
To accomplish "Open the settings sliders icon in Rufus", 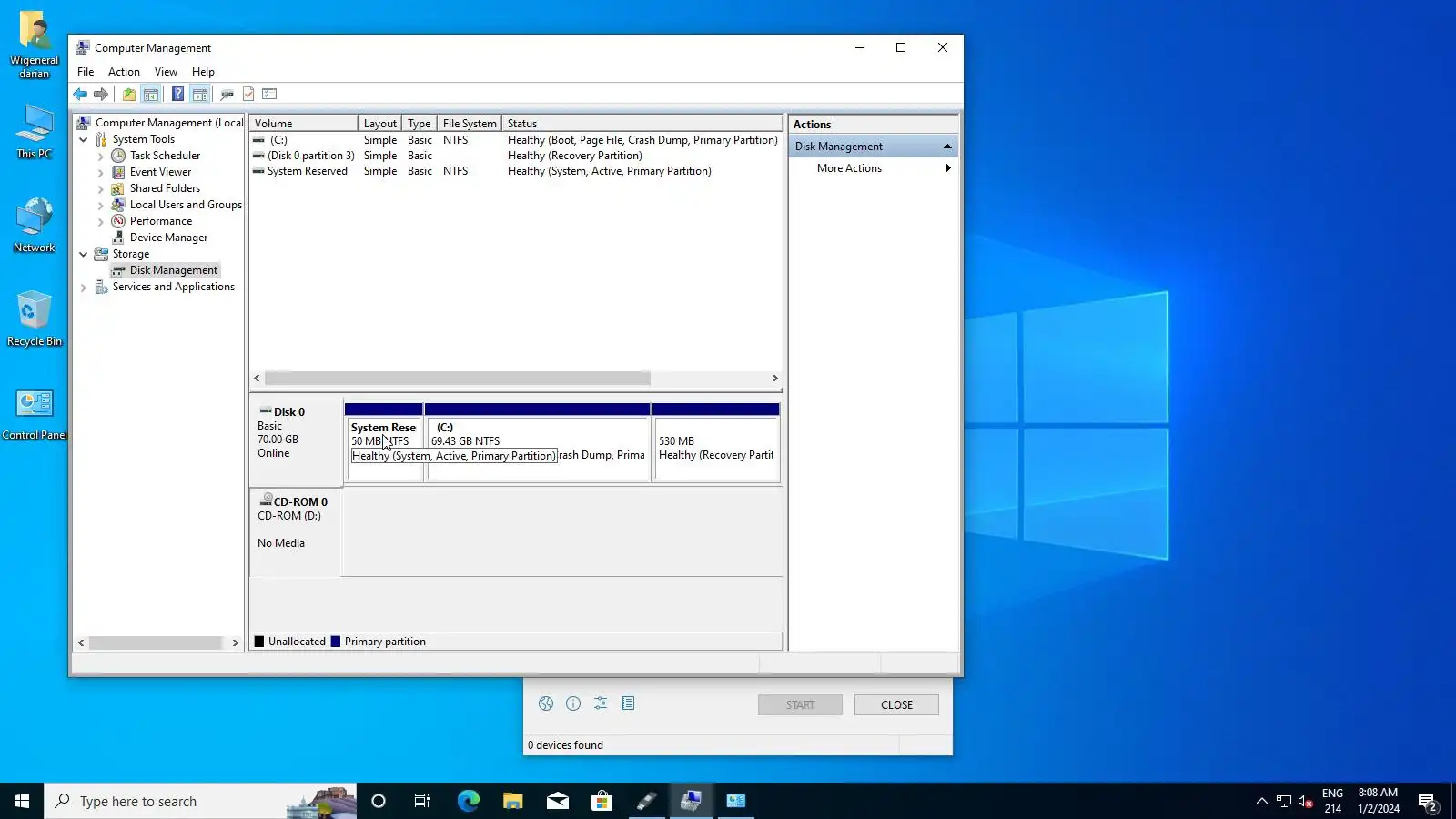I will click(601, 703).
